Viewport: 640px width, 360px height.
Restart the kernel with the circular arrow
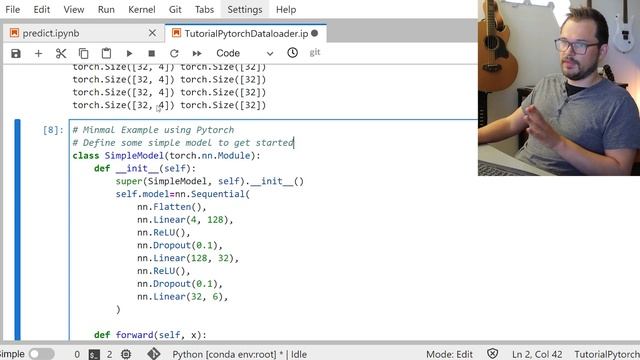click(x=174, y=53)
